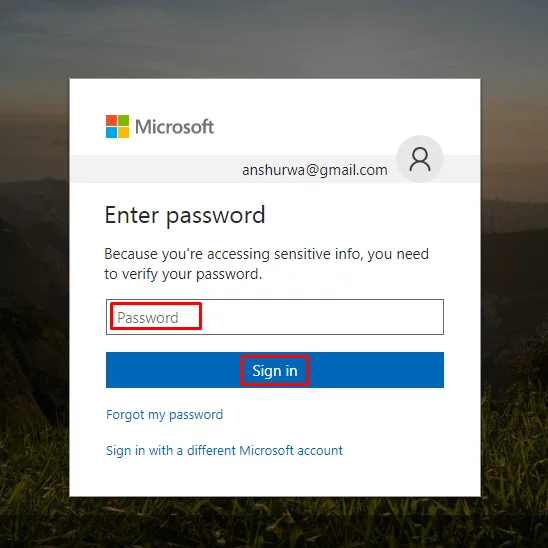Screen dimensions: 548x548
Task: Select the anshurwa@gmail.com account email
Action: 315,170
